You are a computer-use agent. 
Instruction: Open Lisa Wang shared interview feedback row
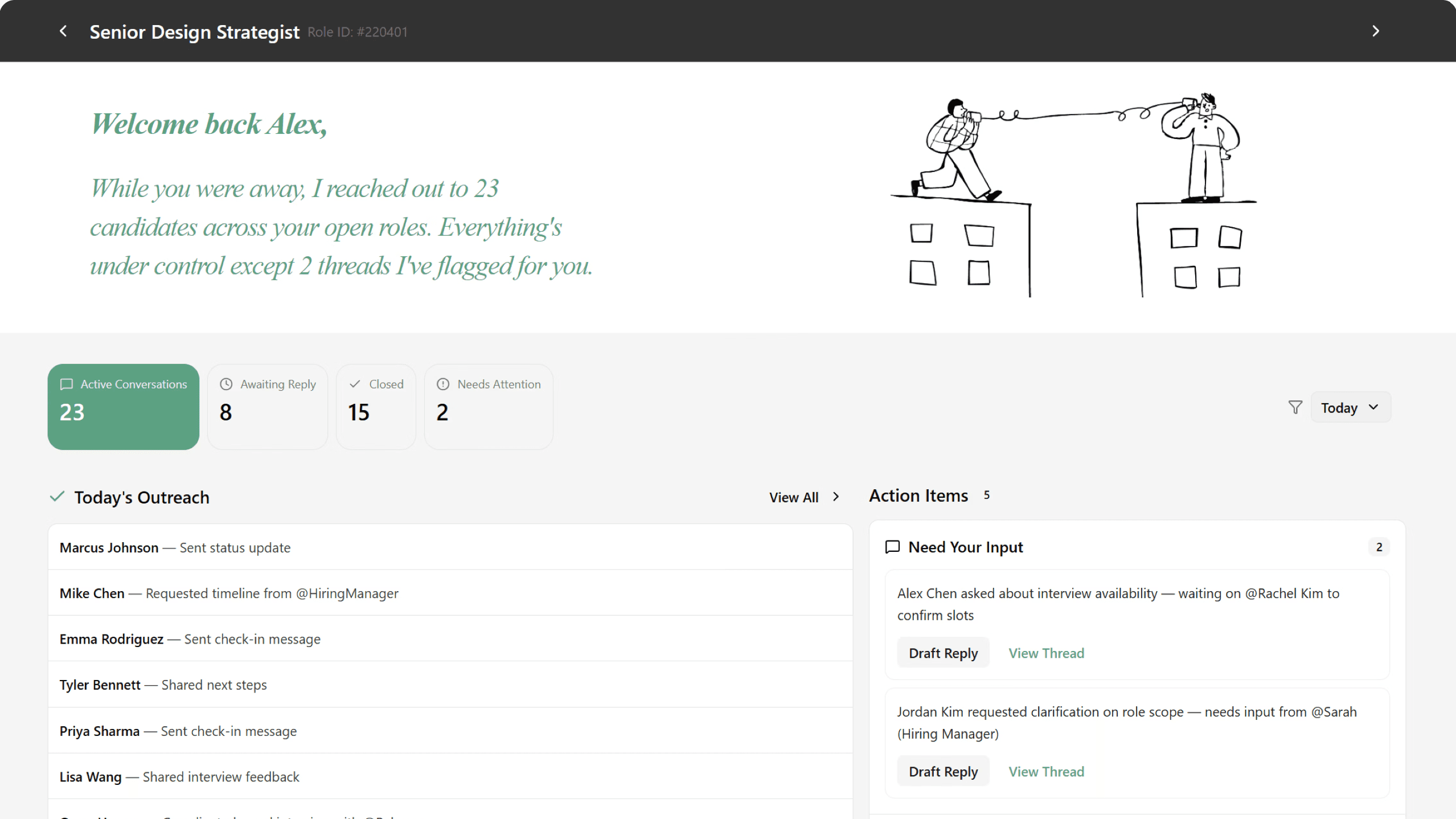450,776
